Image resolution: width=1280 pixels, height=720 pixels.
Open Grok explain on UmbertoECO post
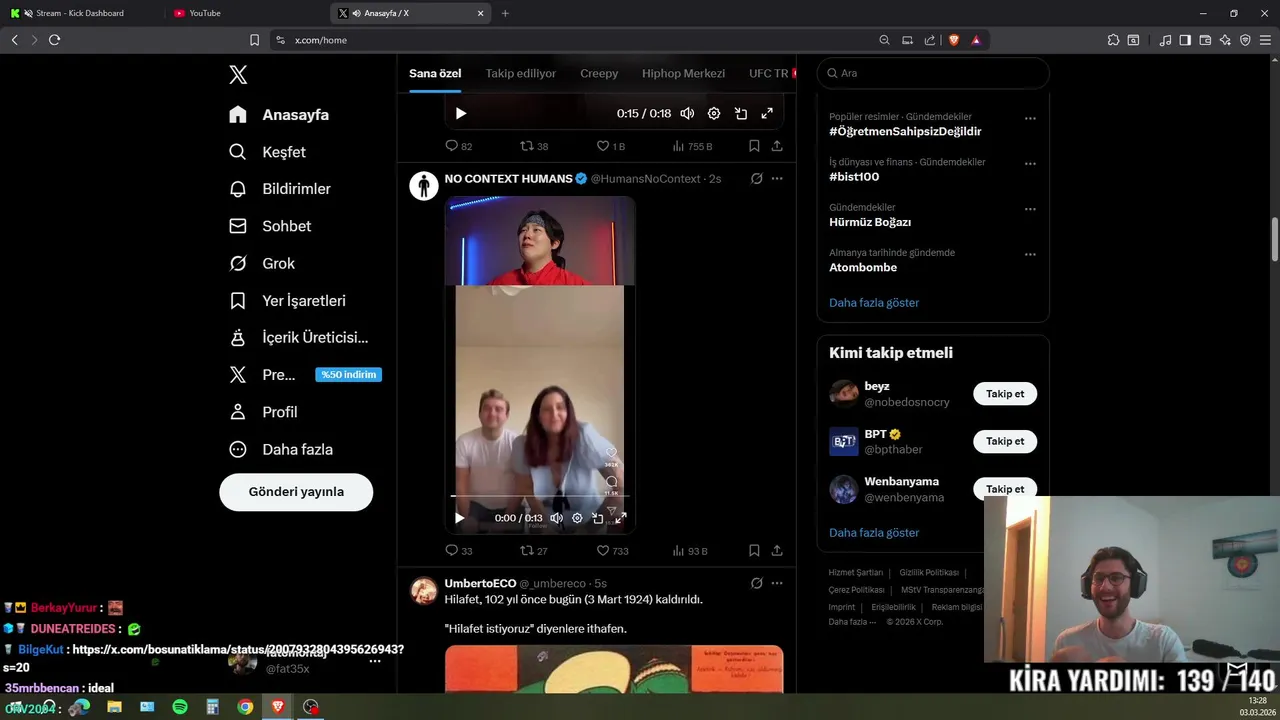tap(757, 583)
